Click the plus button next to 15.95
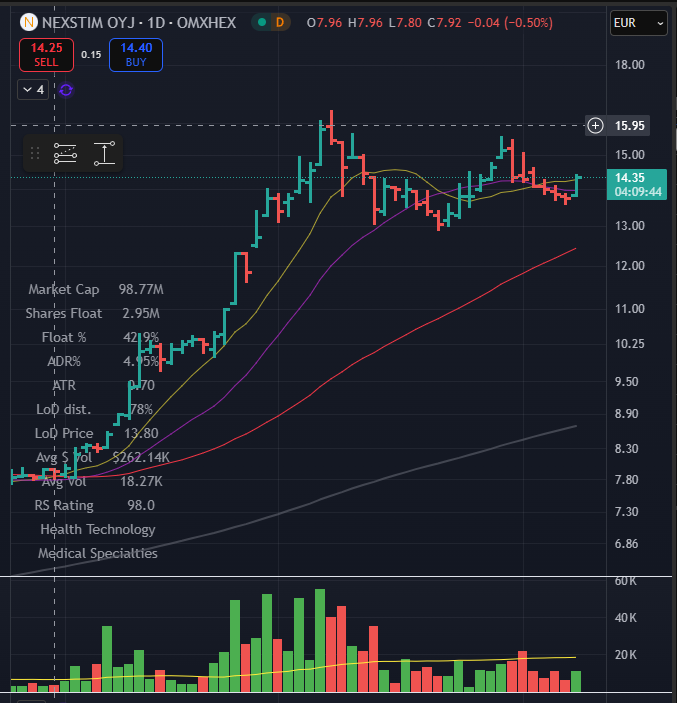 [595, 126]
